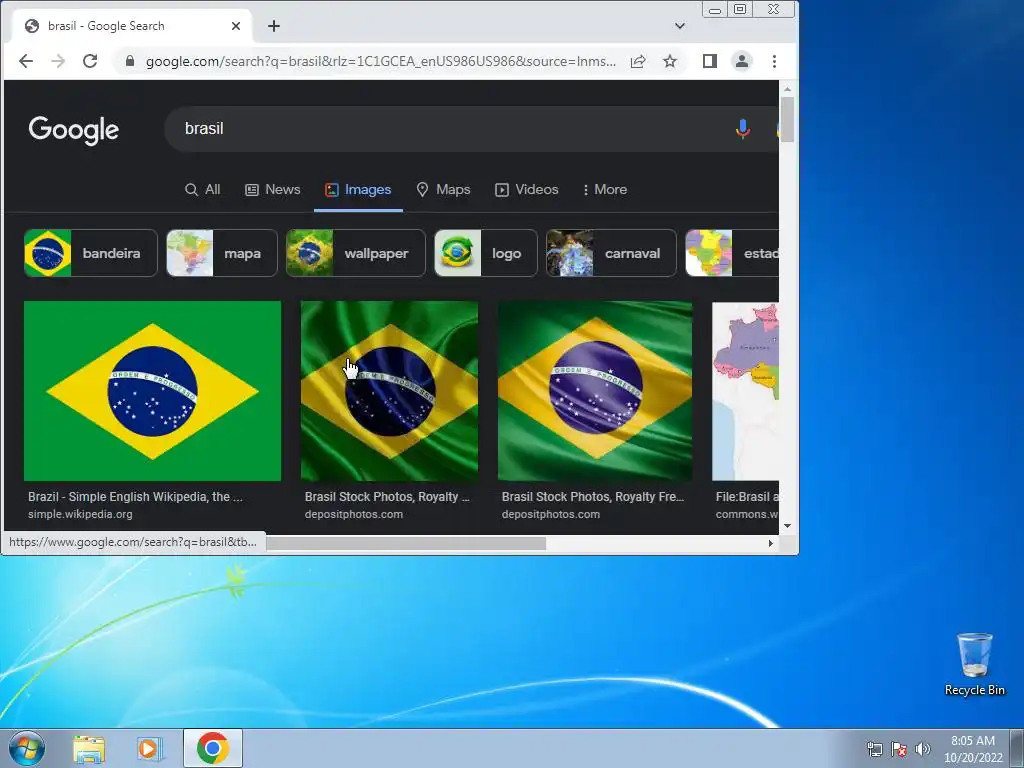Click the page scroll-up arrow
The height and width of the screenshot is (768, 1024).
(788, 89)
